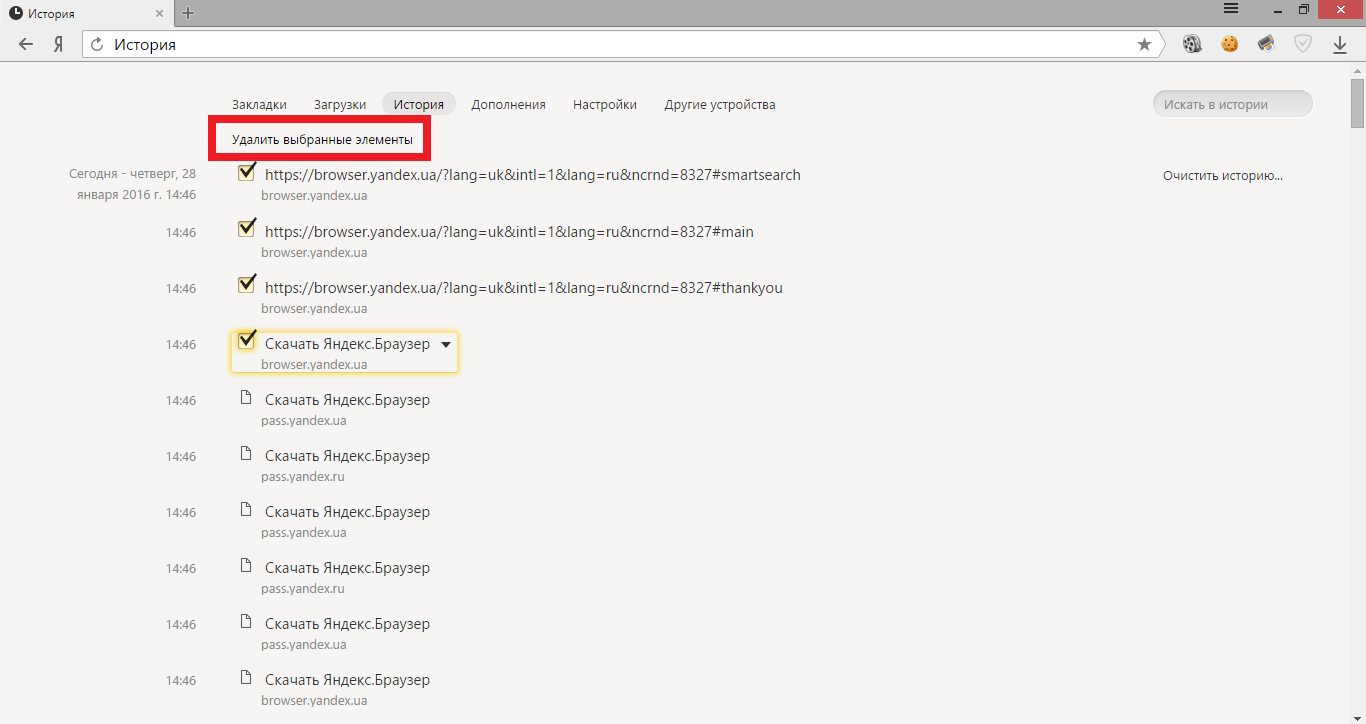
Task: Click the shield protection icon
Action: (x=1303, y=44)
